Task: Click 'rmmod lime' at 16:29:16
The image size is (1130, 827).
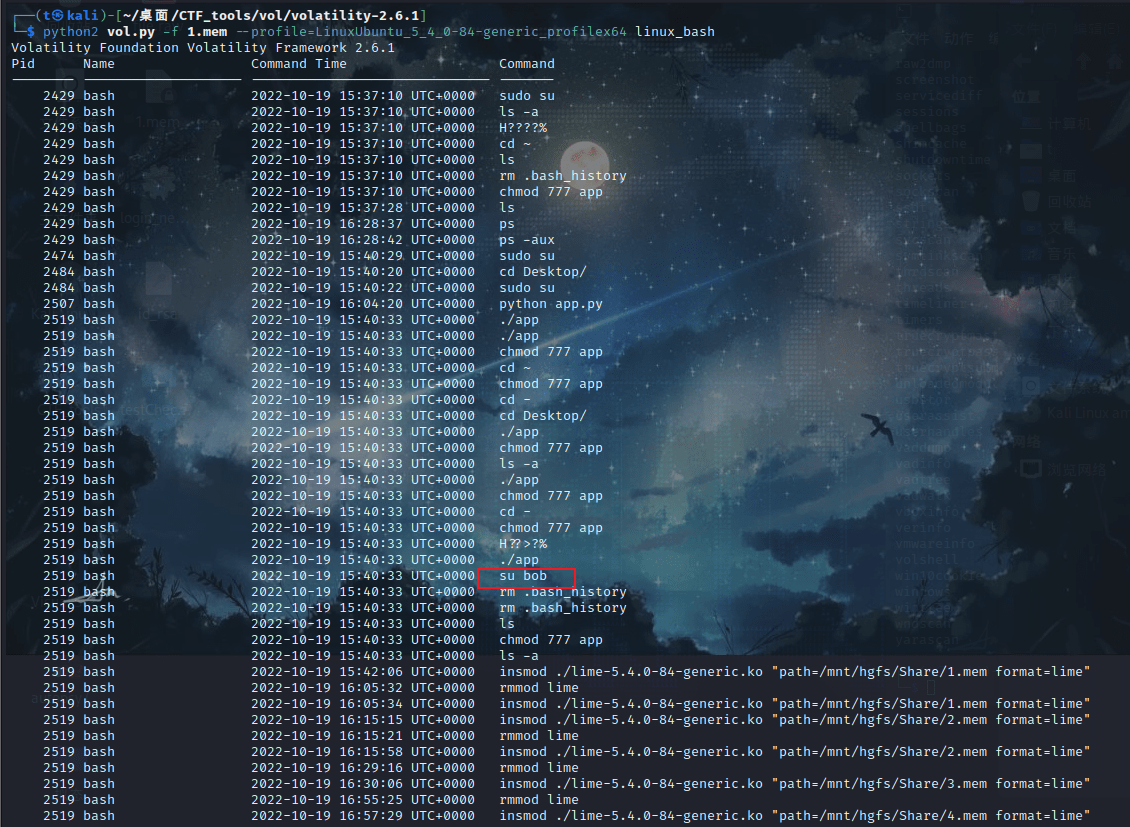Action: click(x=539, y=767)
